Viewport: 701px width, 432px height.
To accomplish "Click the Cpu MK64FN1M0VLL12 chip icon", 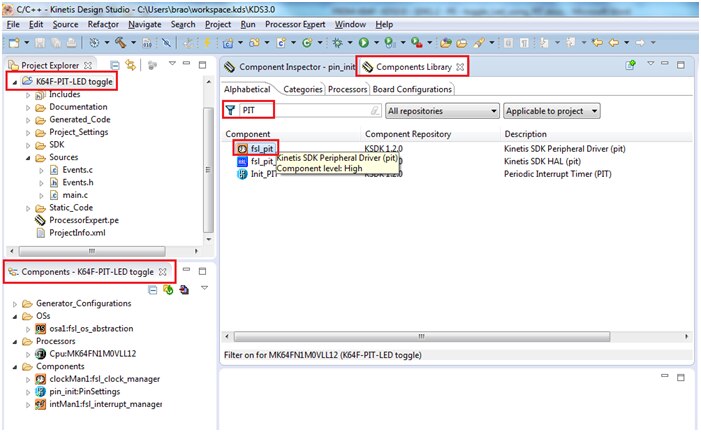I will [41, 354].
